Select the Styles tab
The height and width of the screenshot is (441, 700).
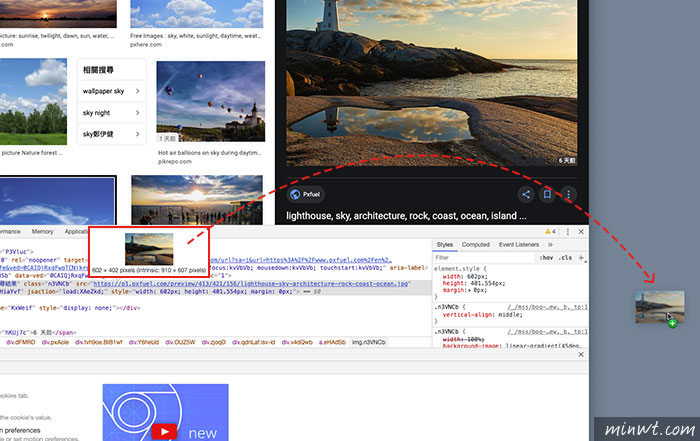click(444, 245)
